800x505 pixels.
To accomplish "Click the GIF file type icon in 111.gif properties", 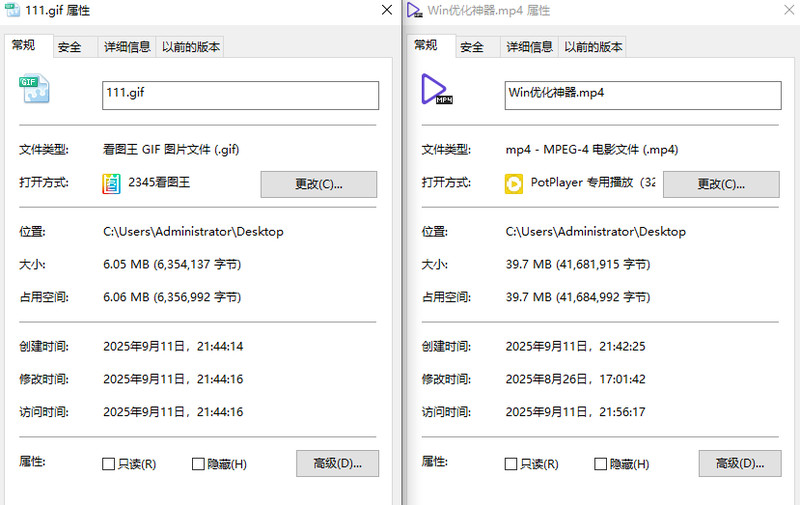I will click(x=35, y=89).
